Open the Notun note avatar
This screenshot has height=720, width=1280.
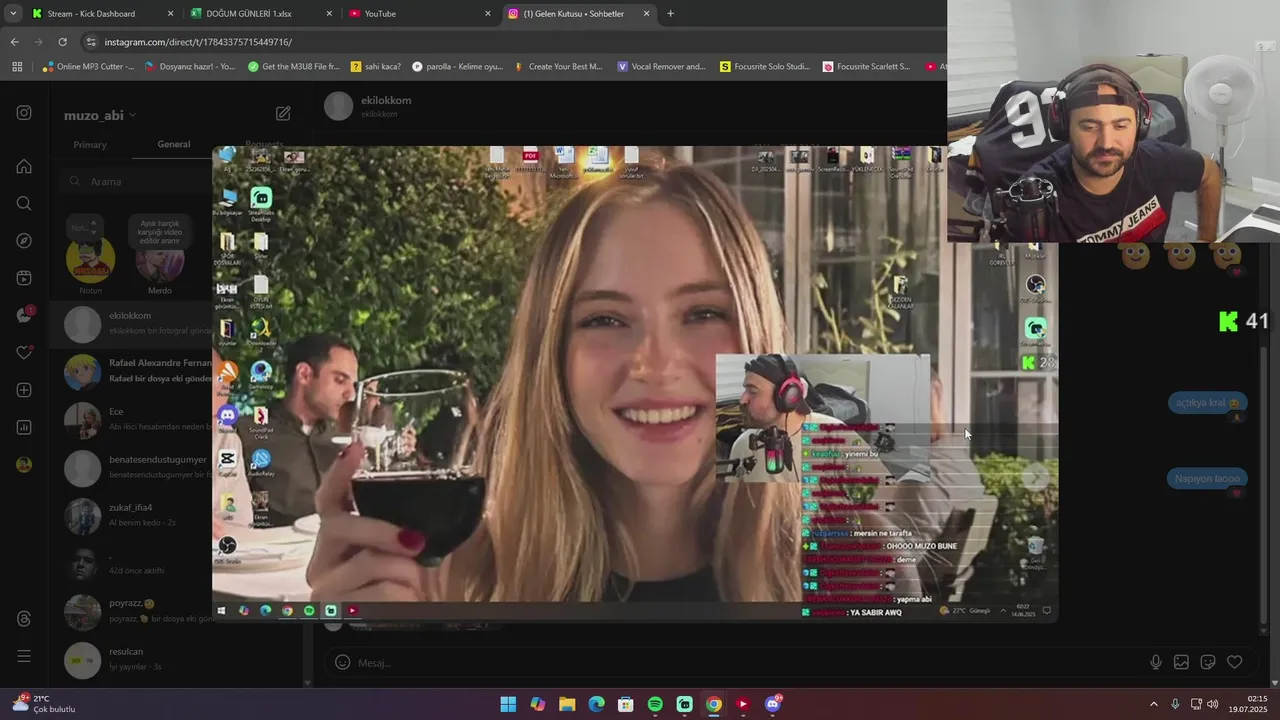point(90,260)
